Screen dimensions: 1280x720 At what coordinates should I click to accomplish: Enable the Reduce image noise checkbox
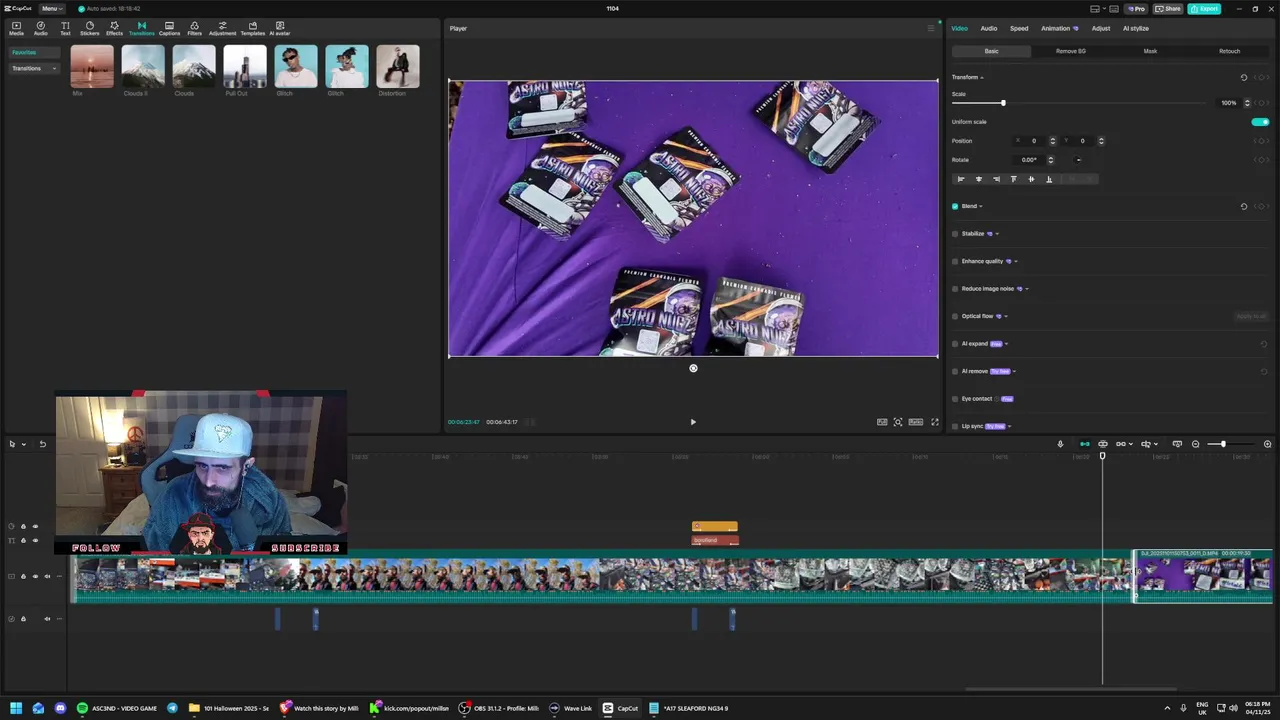coord(955,289)
